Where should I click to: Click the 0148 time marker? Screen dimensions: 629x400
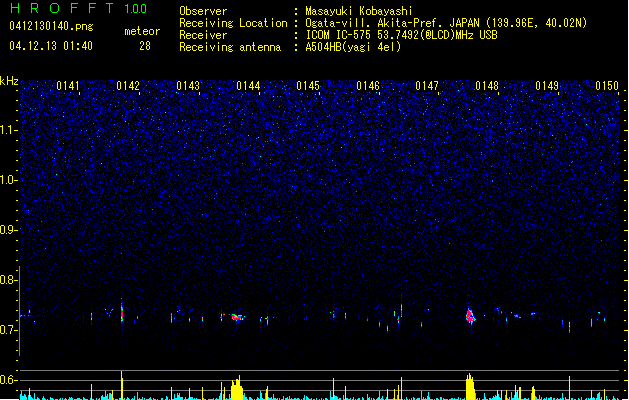click(487, 86)
